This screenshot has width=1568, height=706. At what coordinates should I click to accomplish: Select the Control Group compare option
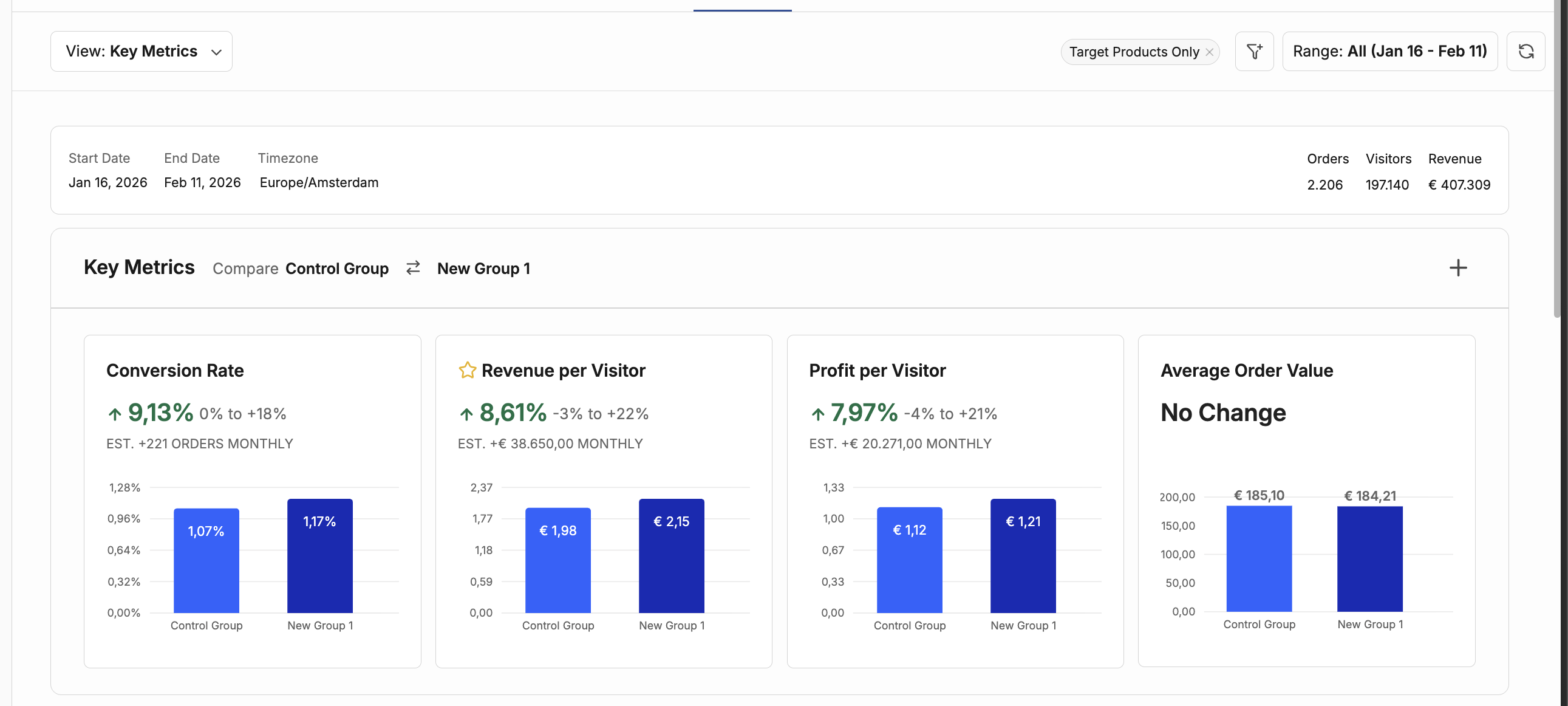(336, 269)
